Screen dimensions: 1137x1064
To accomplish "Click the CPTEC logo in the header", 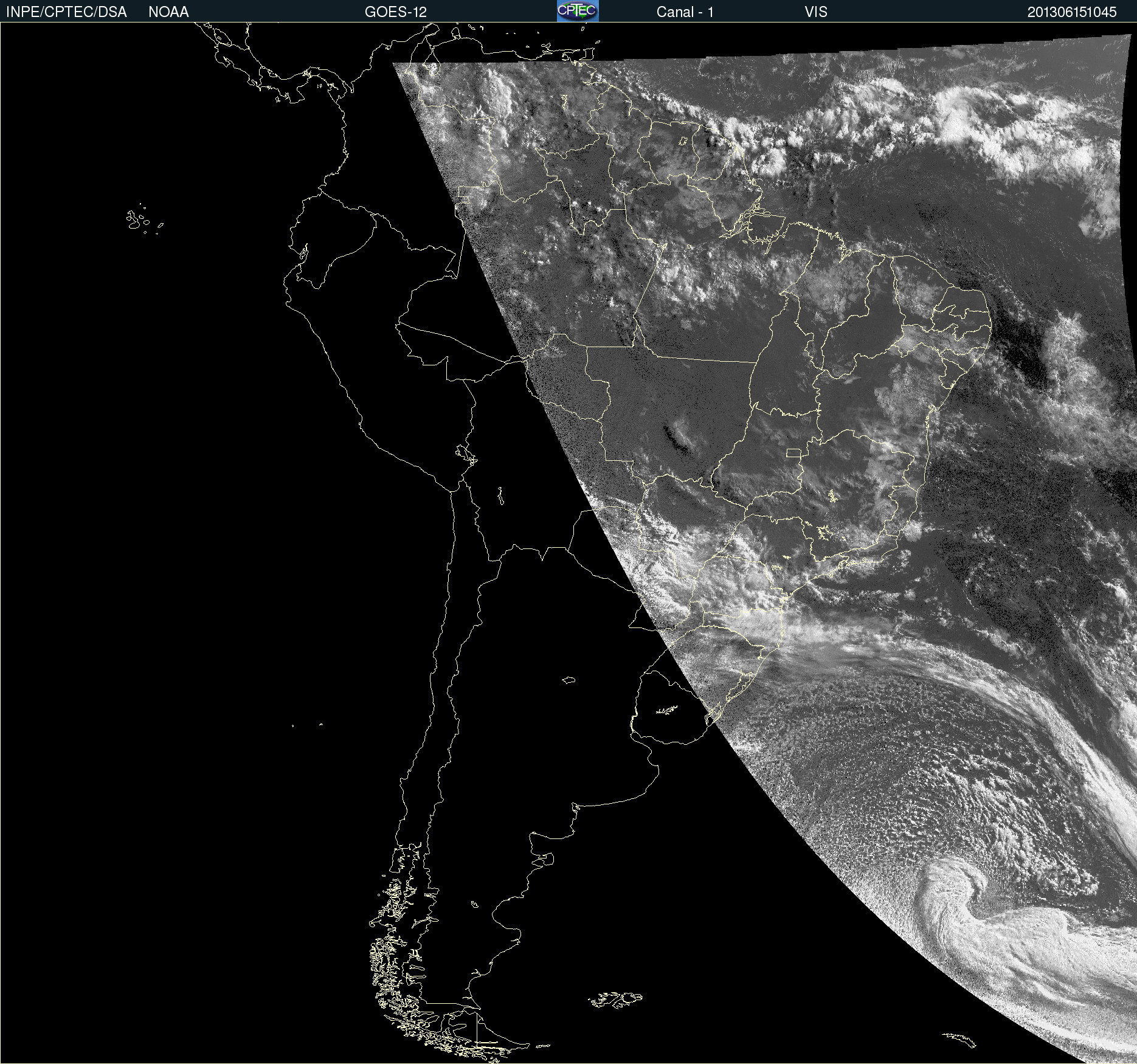I will [578, 11].
